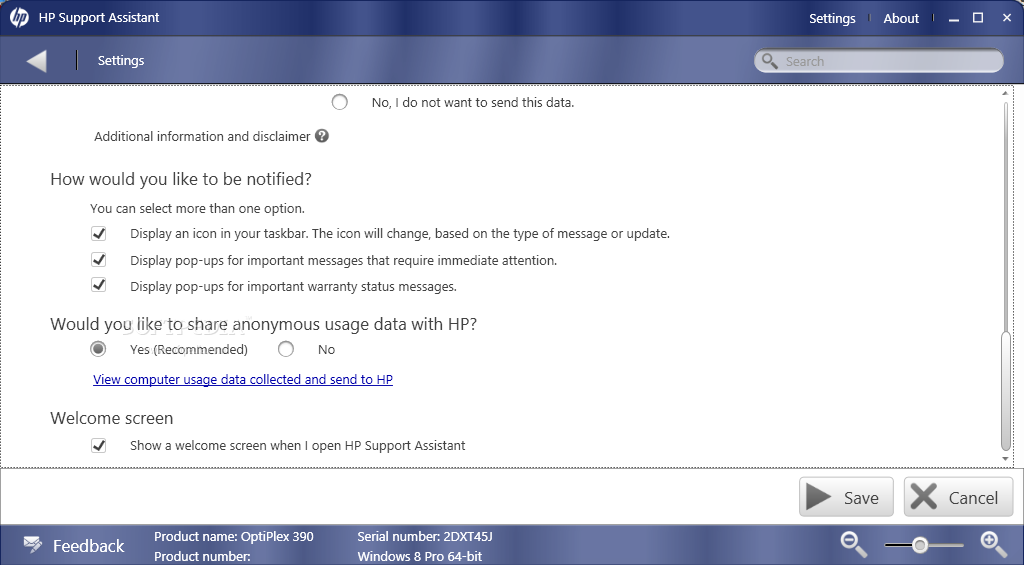Image resolution: width=1024 pixels, height=565 pixels.
Task: Click 'You can select more than one option.' text
Action: point(197,209)
